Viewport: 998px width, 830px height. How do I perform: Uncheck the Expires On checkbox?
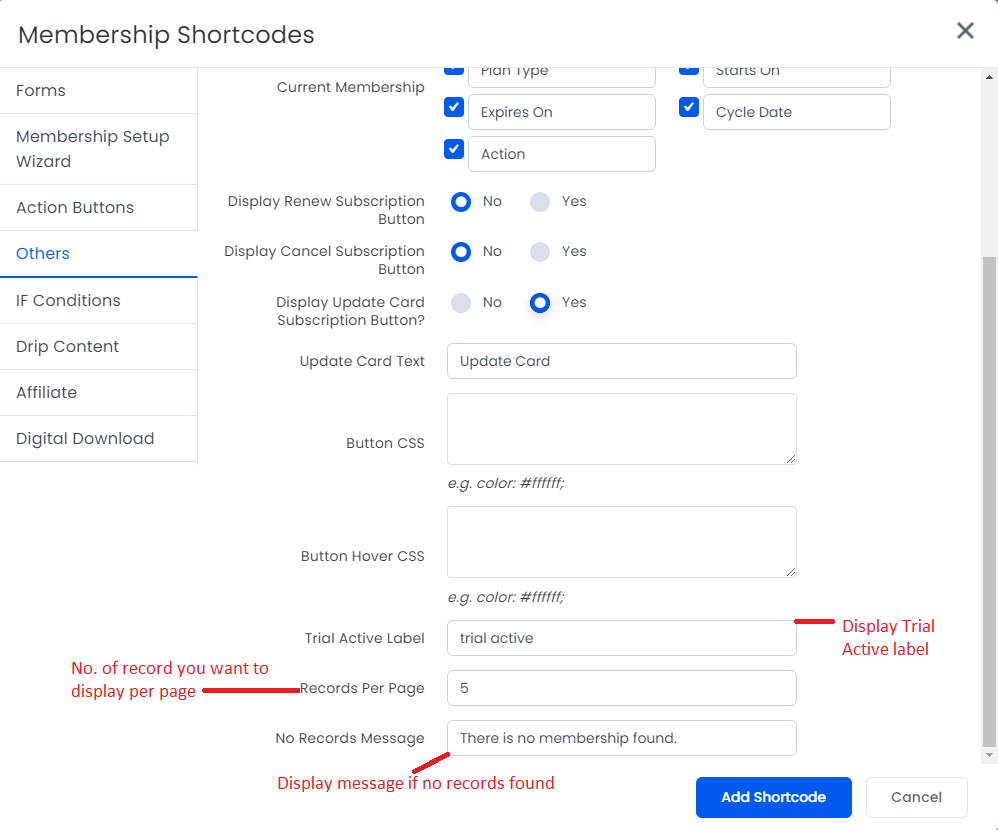pos(454,107)
